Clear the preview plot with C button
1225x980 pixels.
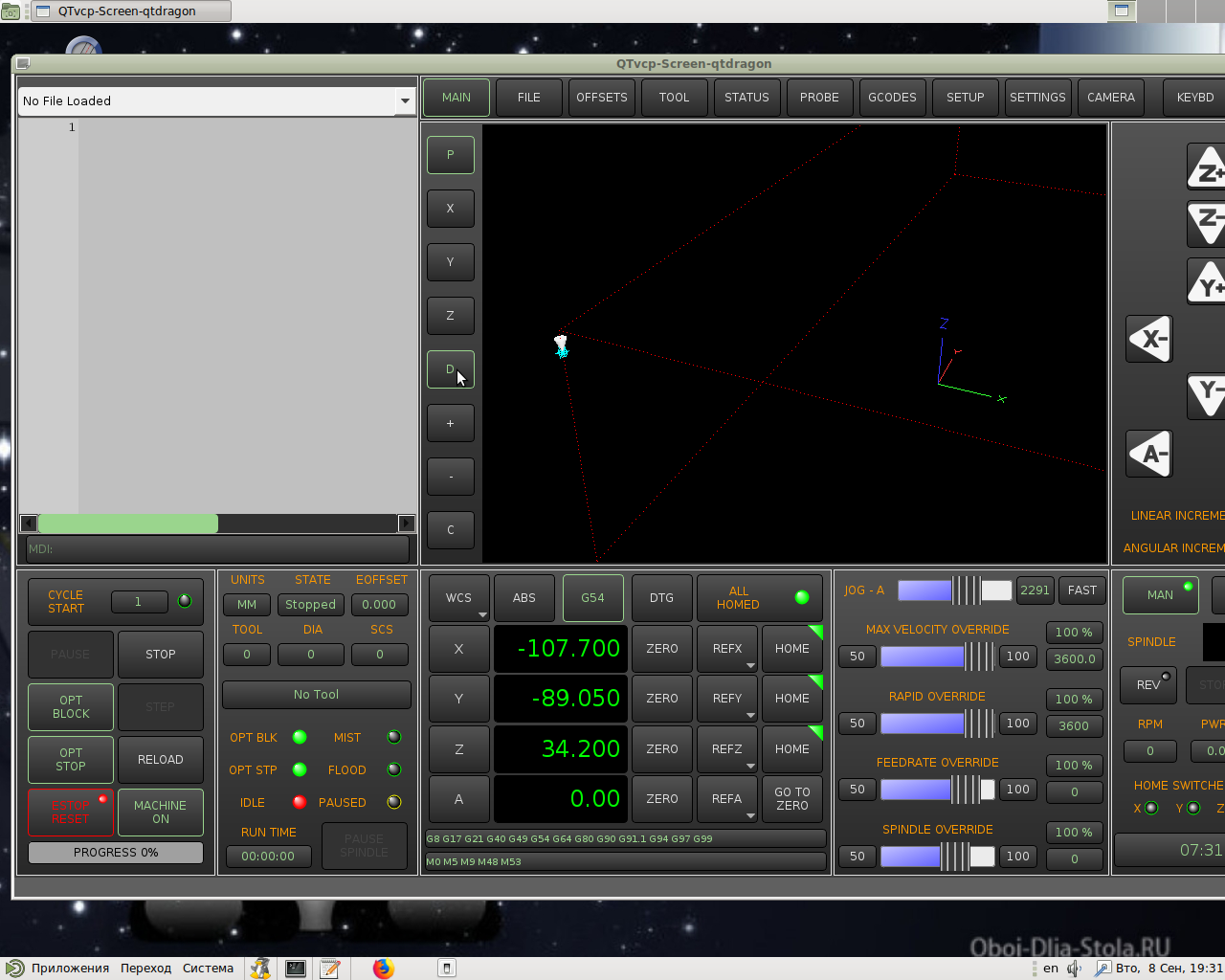[451, 529]
